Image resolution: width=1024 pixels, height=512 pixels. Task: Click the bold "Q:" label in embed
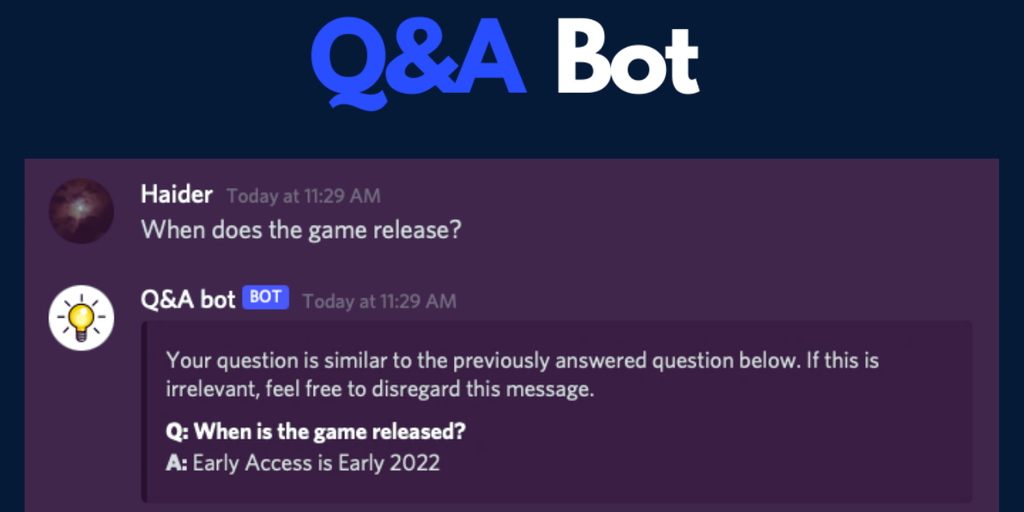point(177,433)
